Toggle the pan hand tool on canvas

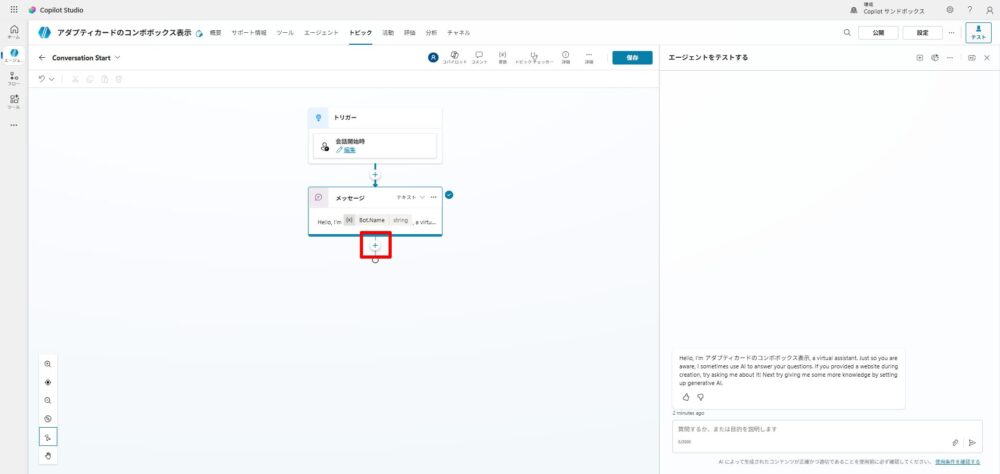(x=48, y=455)
